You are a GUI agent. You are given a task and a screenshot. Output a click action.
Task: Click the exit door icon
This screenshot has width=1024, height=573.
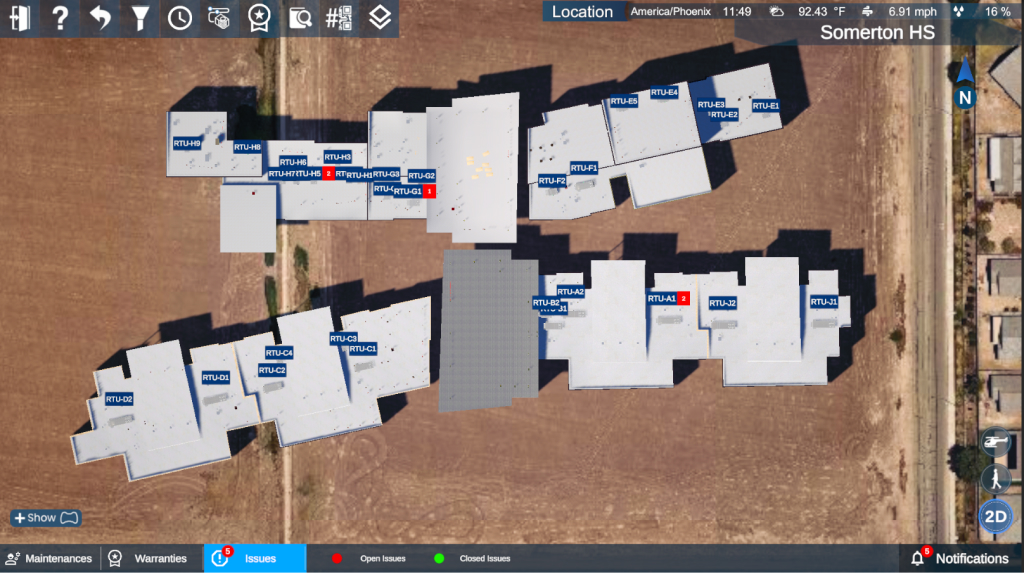pos(20,18)
